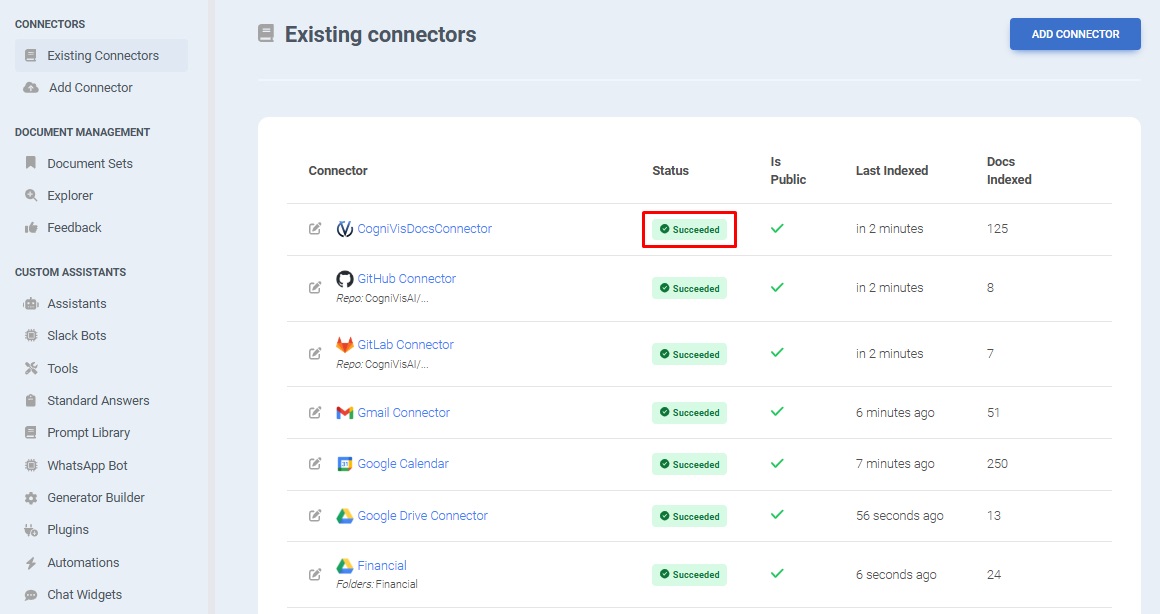Open the Google Calendar link

click(403, 464)
